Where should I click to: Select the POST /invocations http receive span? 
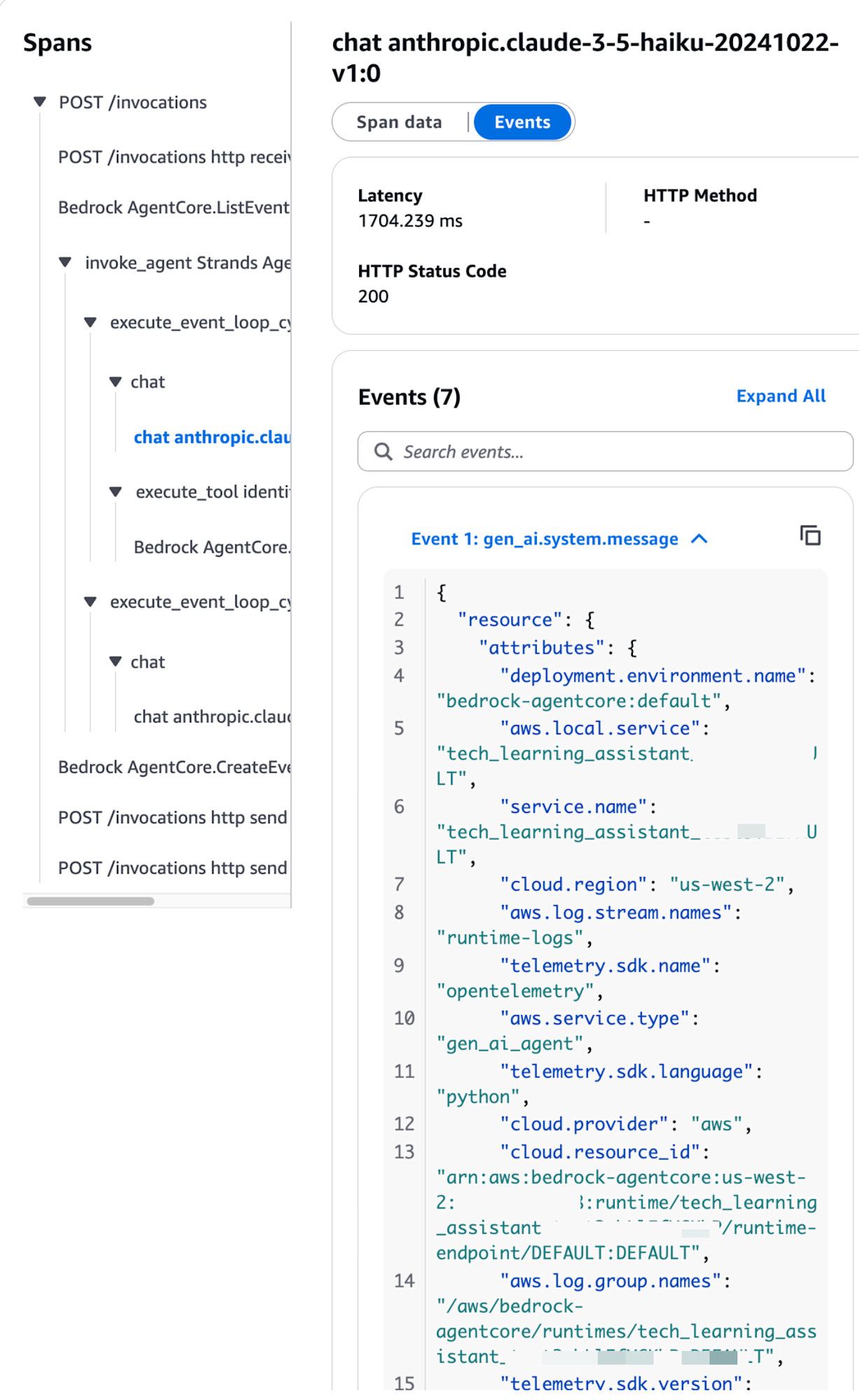(174, 157)
